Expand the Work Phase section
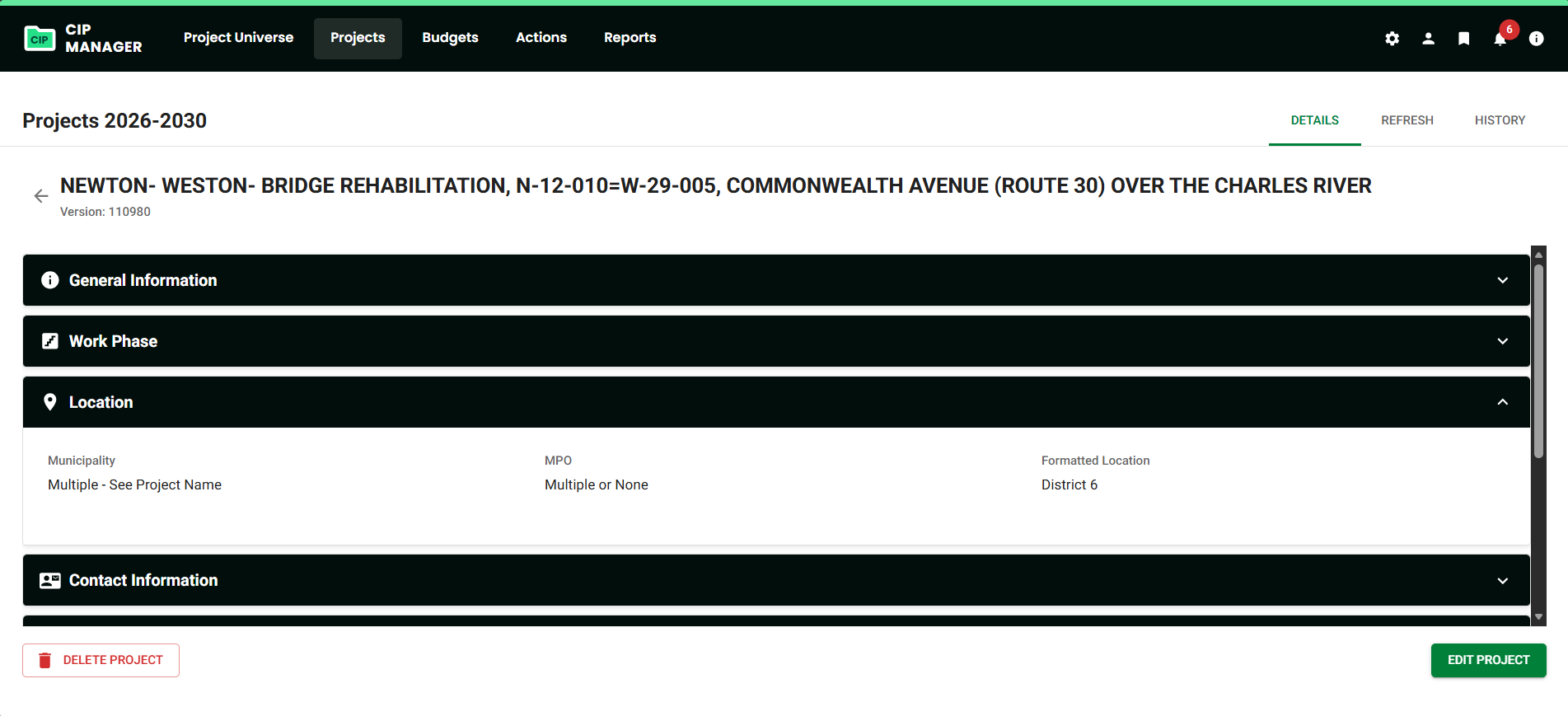Viewport: 1568px width, 716px height. pyautogui.click(x=1502, y=341)
